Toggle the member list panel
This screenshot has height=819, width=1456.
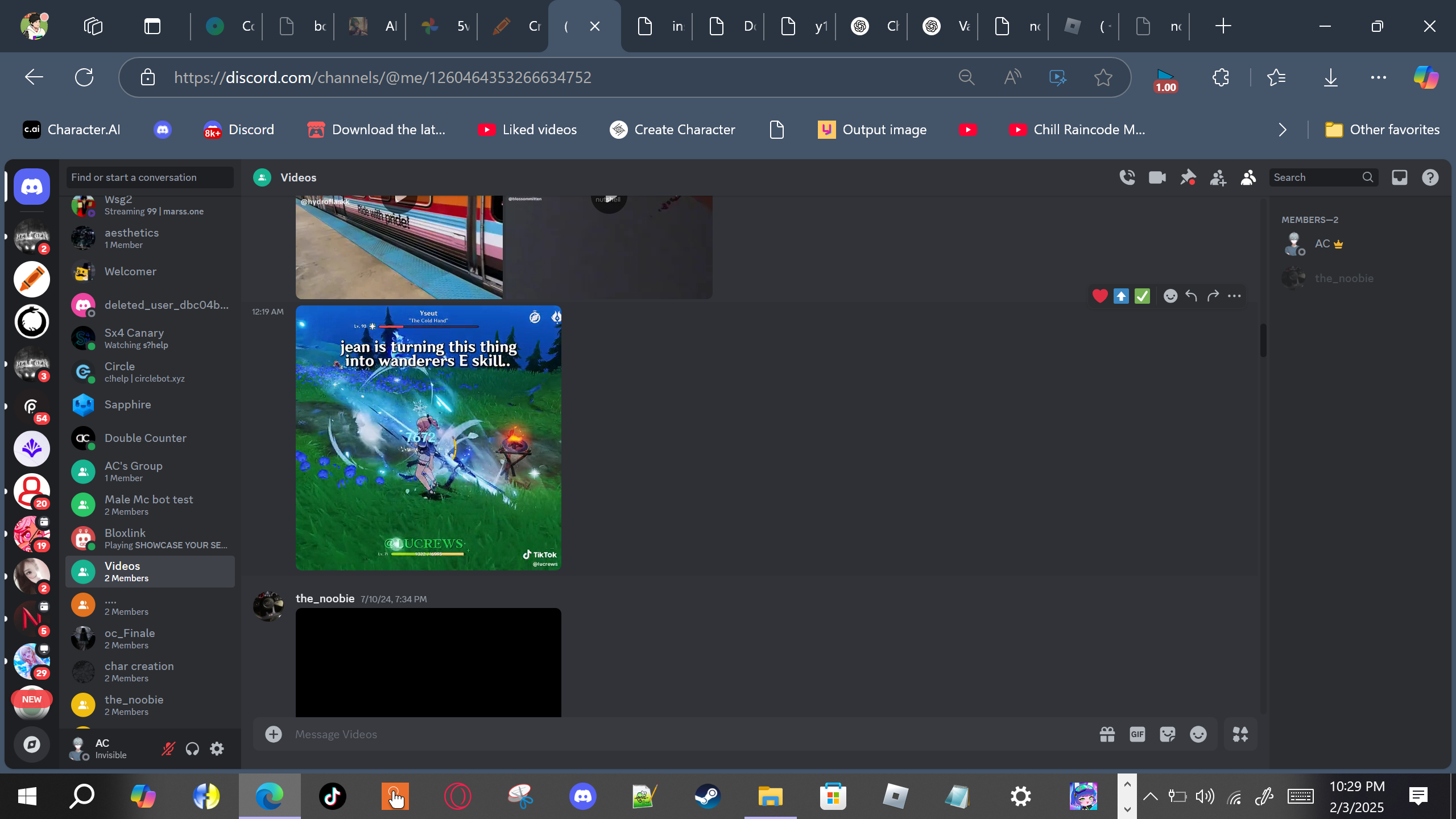1248,177
